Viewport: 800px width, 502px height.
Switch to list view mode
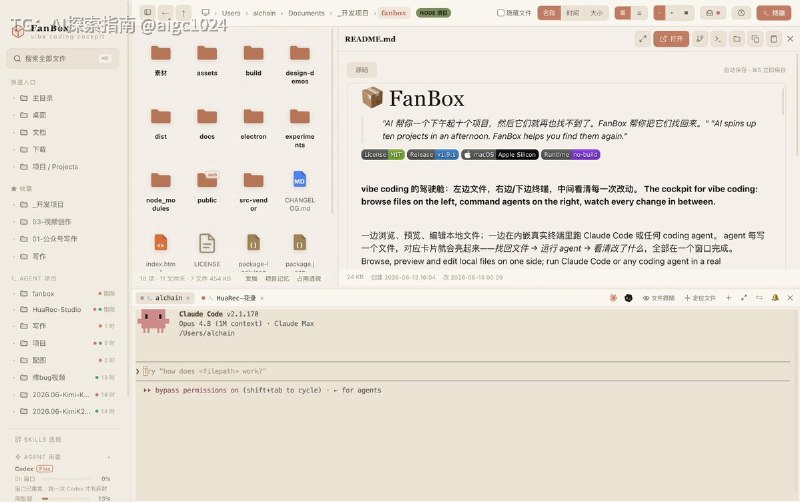point(639,13)
